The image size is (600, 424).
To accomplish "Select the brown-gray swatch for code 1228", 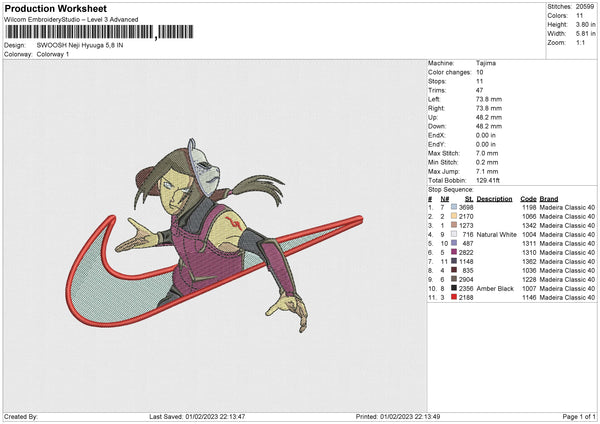I will (x=454, y=279).
